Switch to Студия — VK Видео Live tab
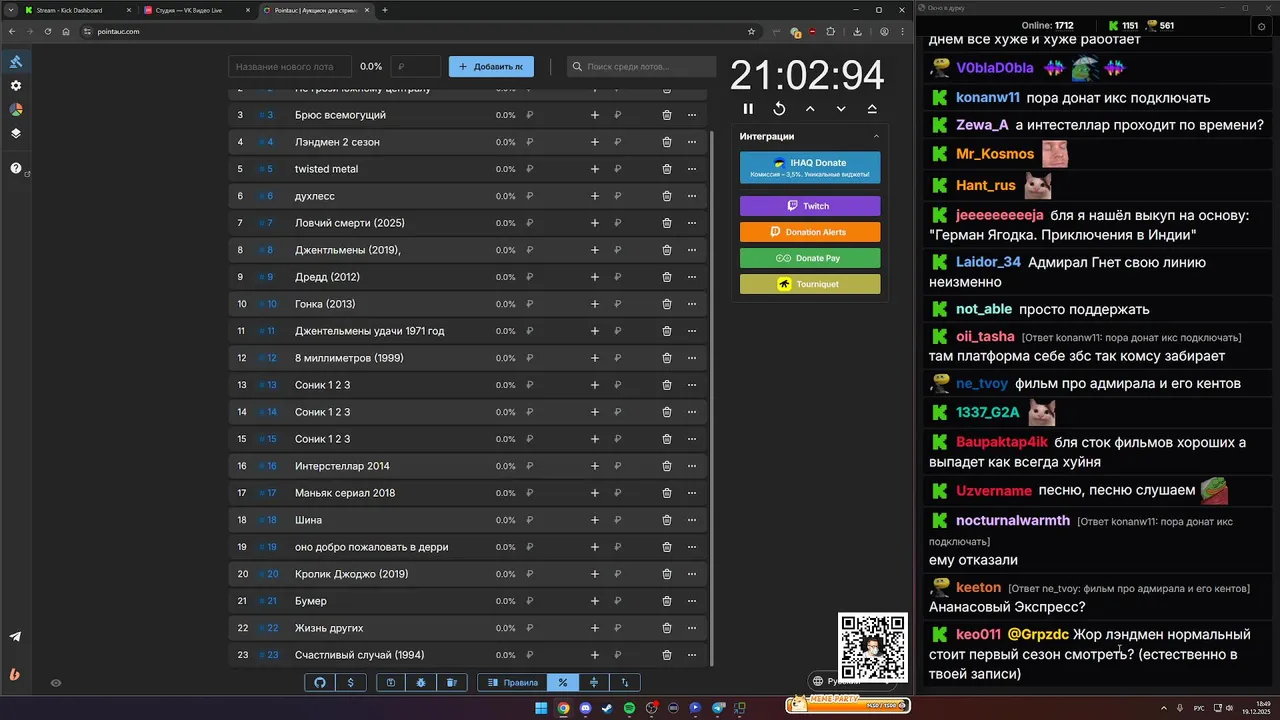The width and height of the screenshot is (1280, 720). (196, 10)
